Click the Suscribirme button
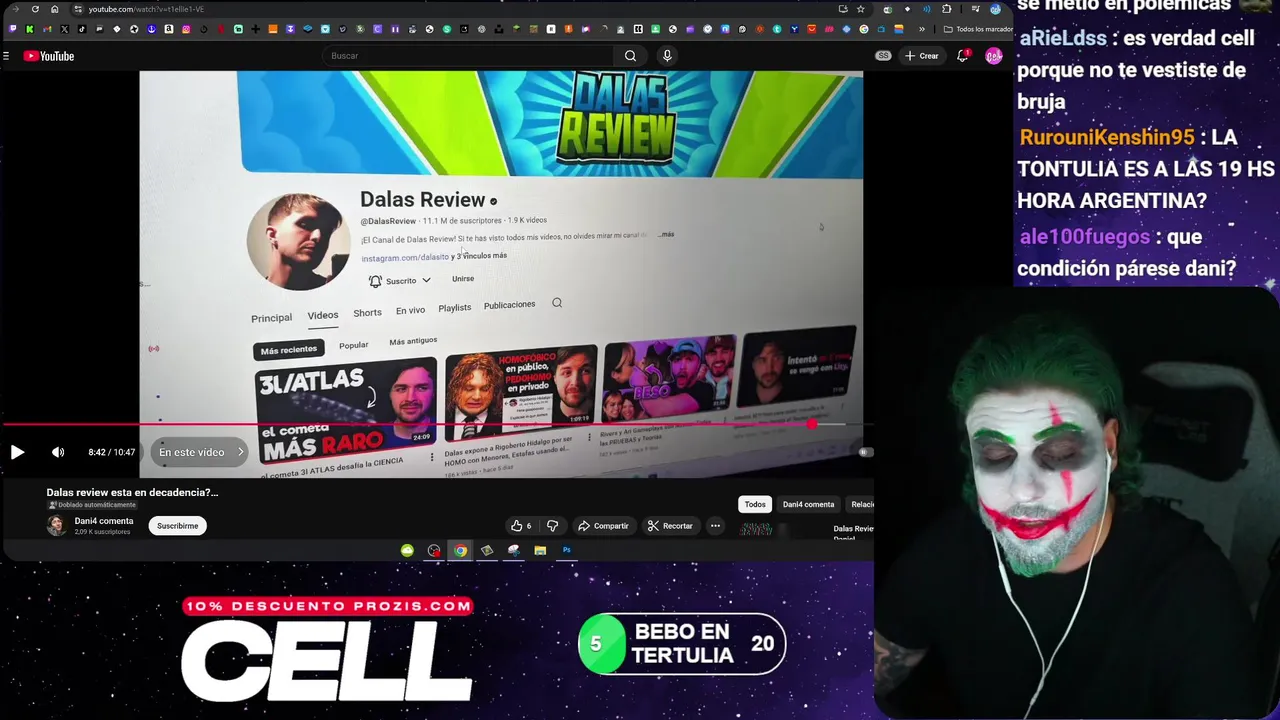The width and height of the screenshot is (1280, 720). coord(178,526)
